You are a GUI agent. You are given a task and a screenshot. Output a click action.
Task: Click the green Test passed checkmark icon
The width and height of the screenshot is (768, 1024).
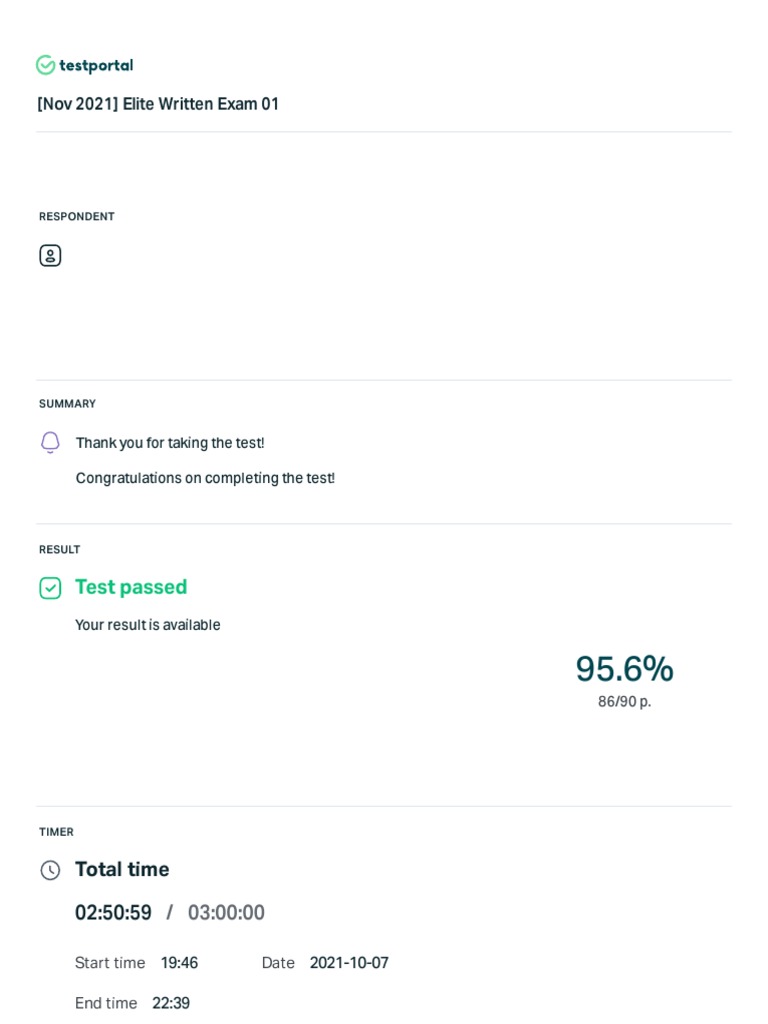(50, 588)
